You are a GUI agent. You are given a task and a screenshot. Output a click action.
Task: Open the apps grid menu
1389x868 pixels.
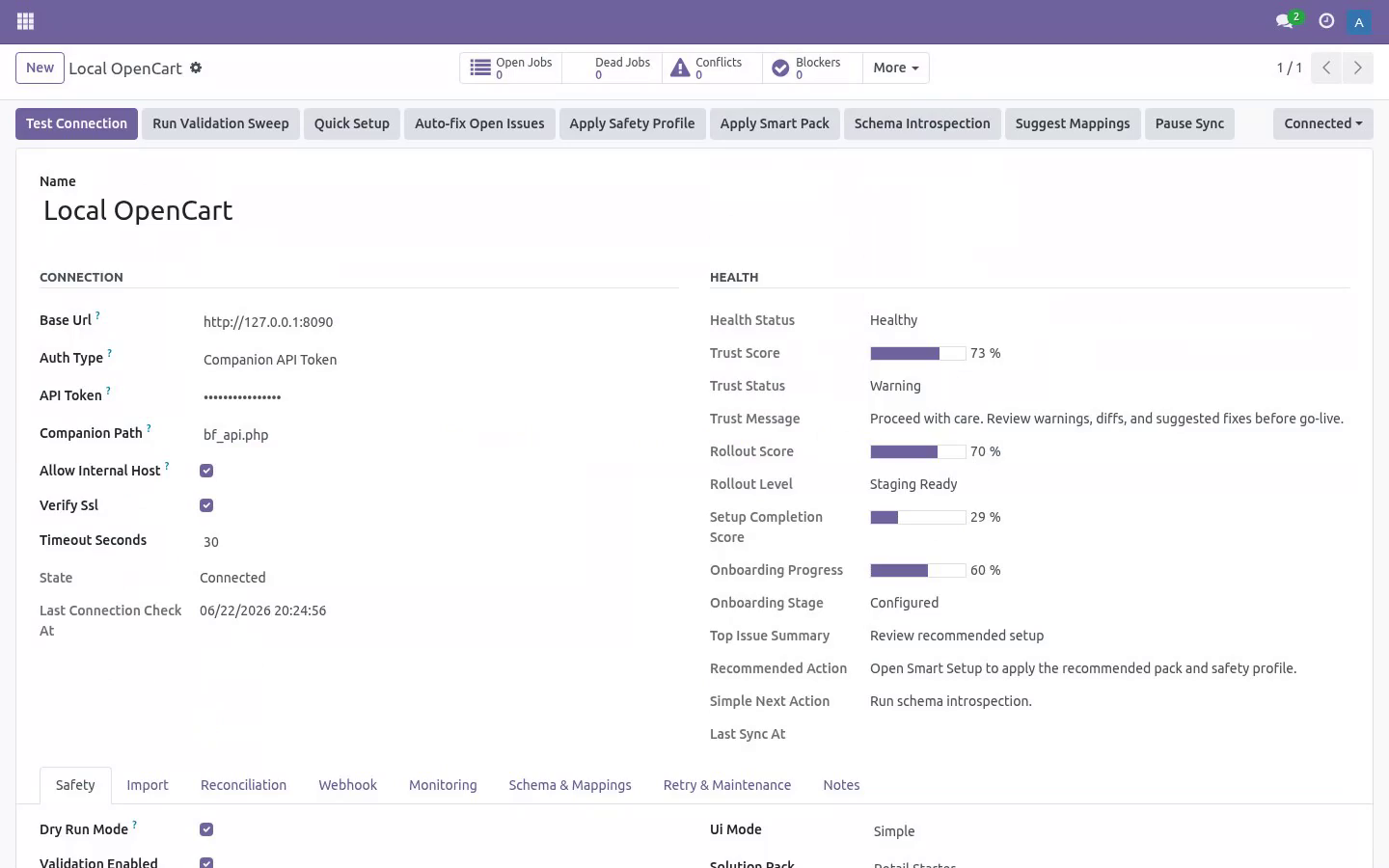click(26, 21)
